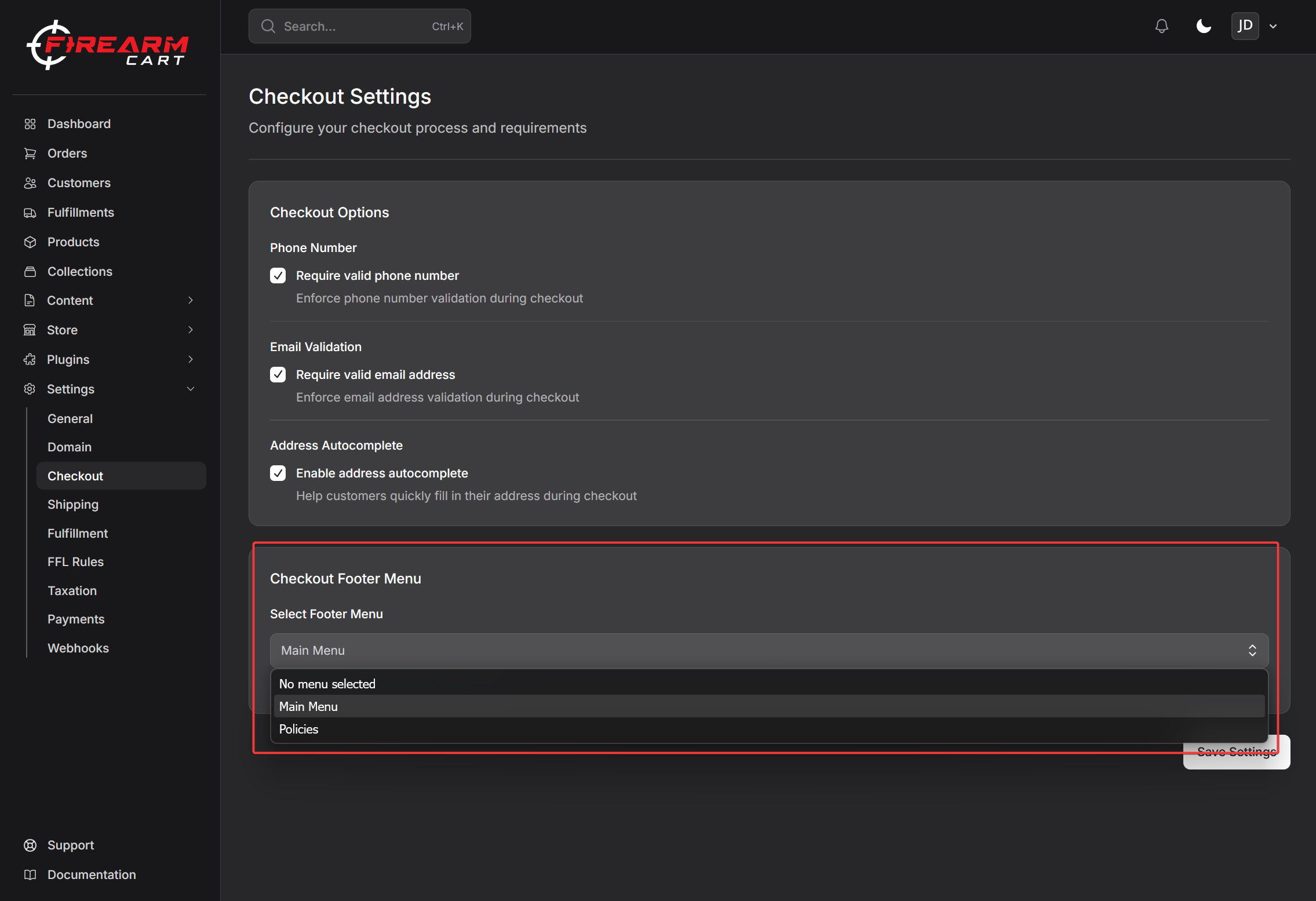The width and height of the screenshot is (1316, 901).
Task: Open Fulfillment settings page
Action: (x=121, y=533)
